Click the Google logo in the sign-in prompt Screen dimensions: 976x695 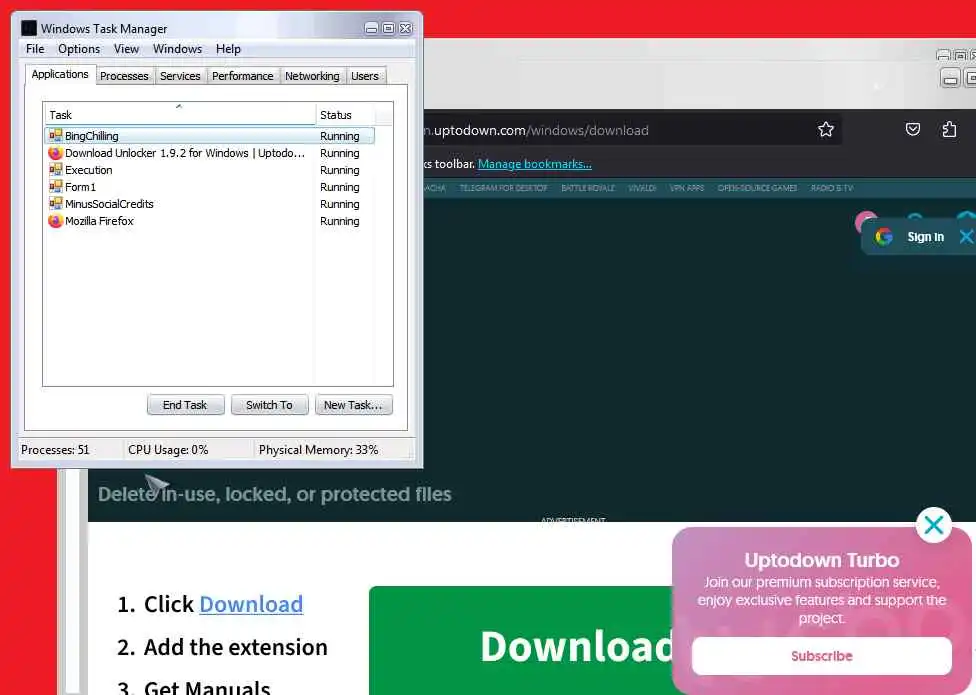883,236
